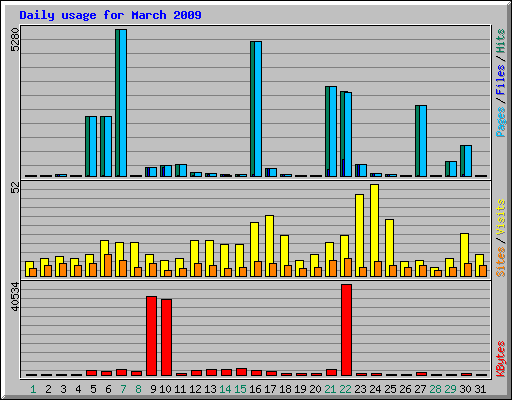
Task: Select day label '12' on the x-axis
Action: [x=195, y=389]
